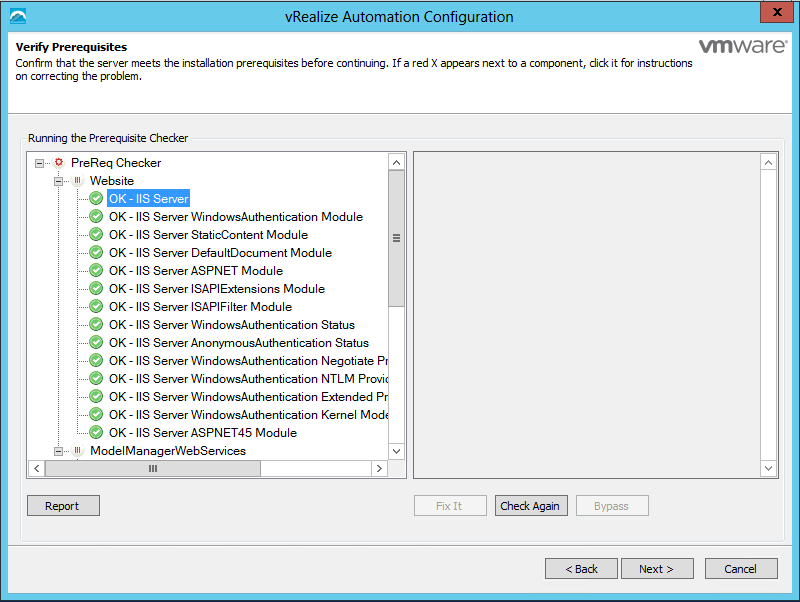Click the Check Again button
The width and height of the screenshot is (800, 602).
click(x=531, y=506)
